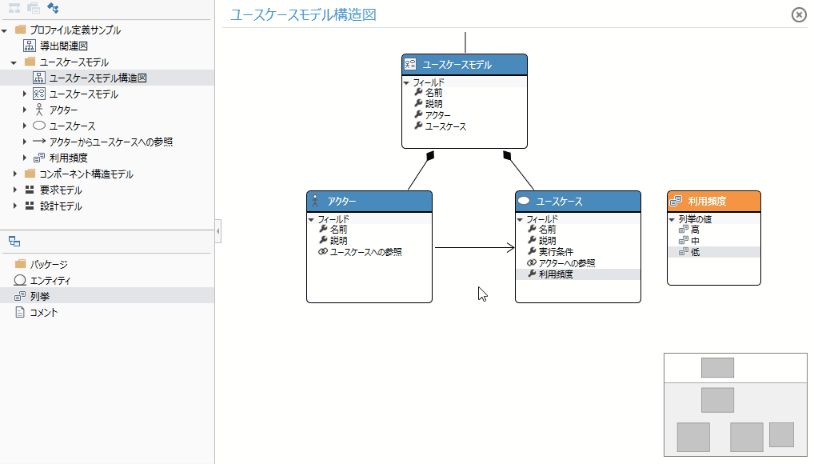Expand the 要求モデル node in the tree

pyautogui.click(x=16, y=190)
